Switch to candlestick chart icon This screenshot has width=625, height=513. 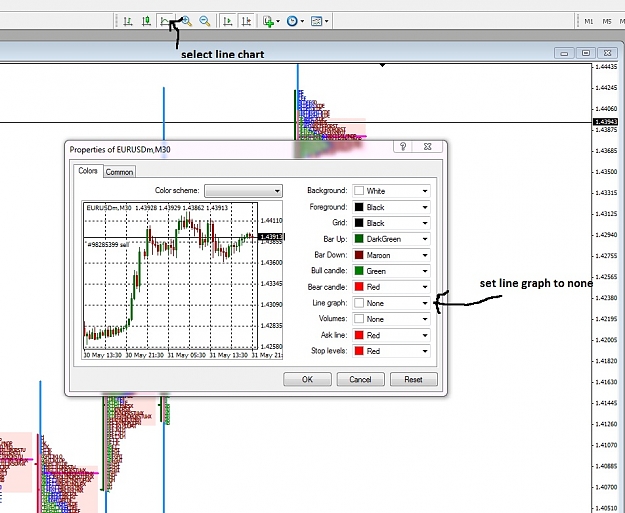pos(146,21)
